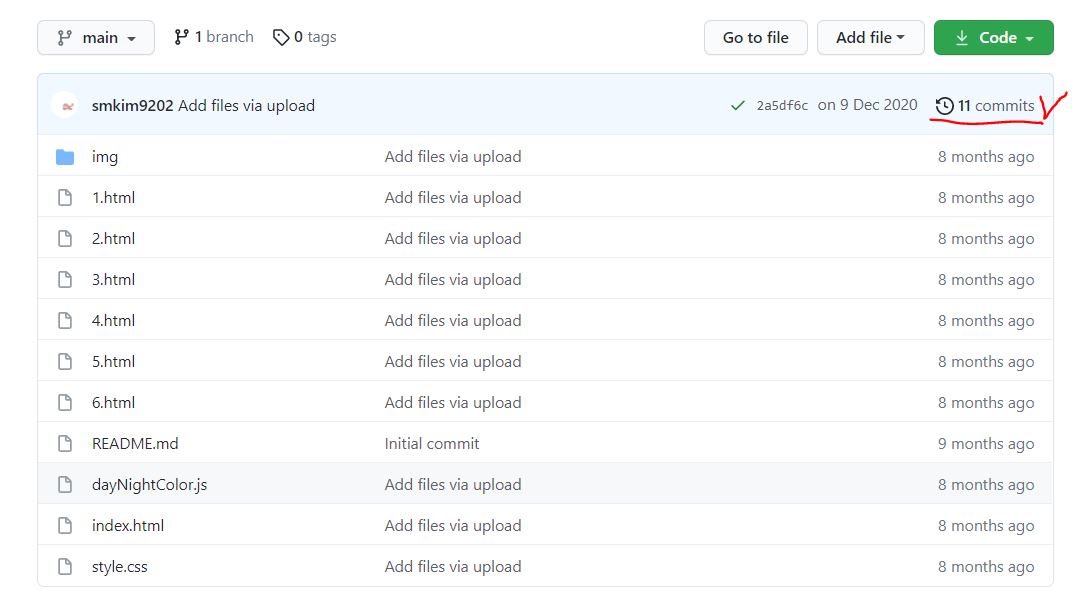The height and width of the screenshot is (598, 1079).
Task: Open file 6.html
Action: click(114, 403)
